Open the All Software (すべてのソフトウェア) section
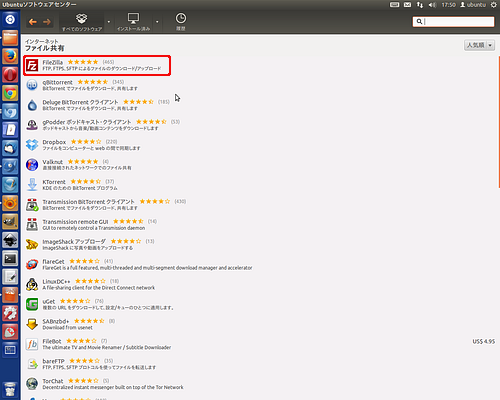 pyautogui.click(x=82, y=22)
